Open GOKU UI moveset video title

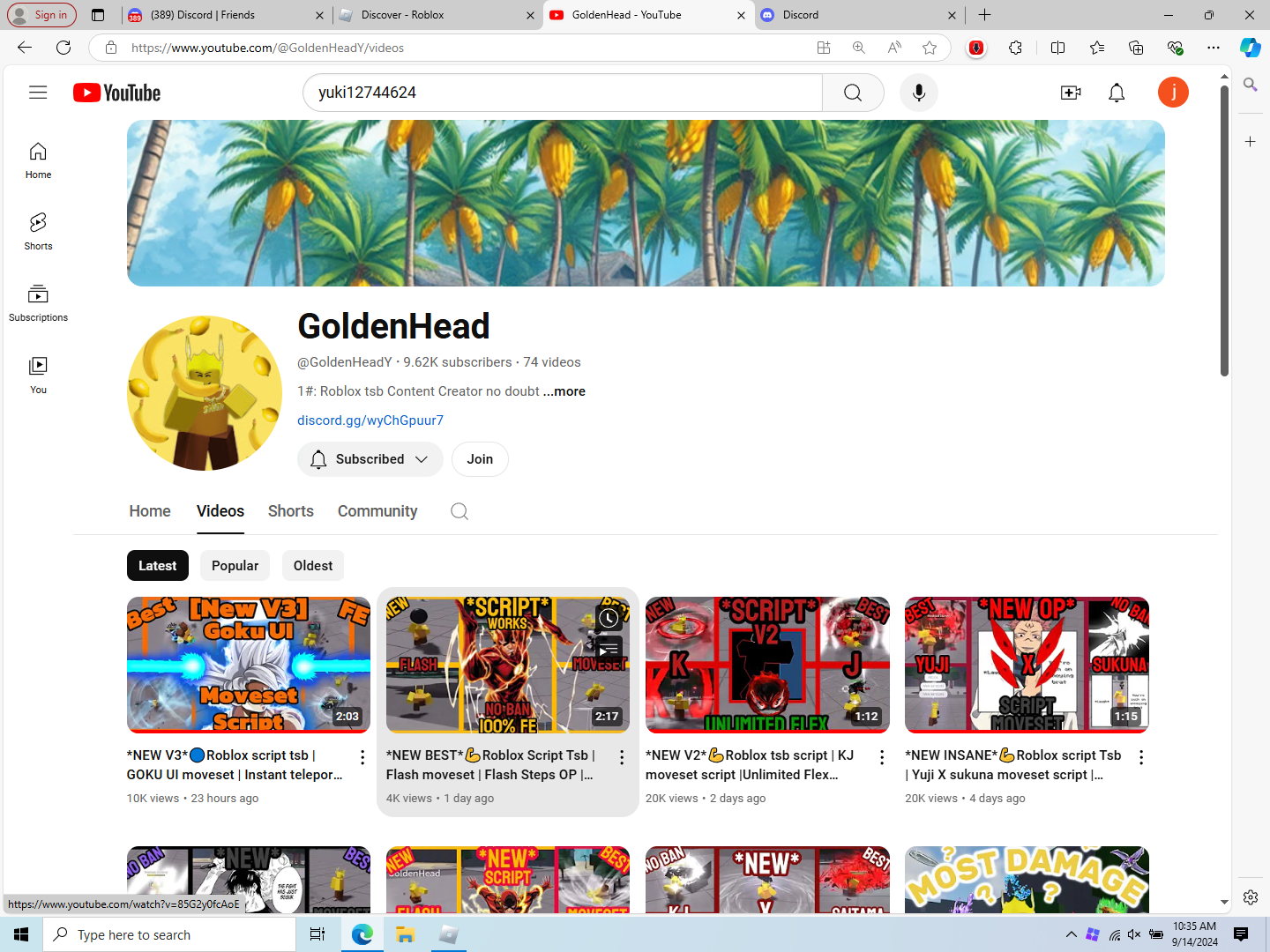[x=235, y=765]
